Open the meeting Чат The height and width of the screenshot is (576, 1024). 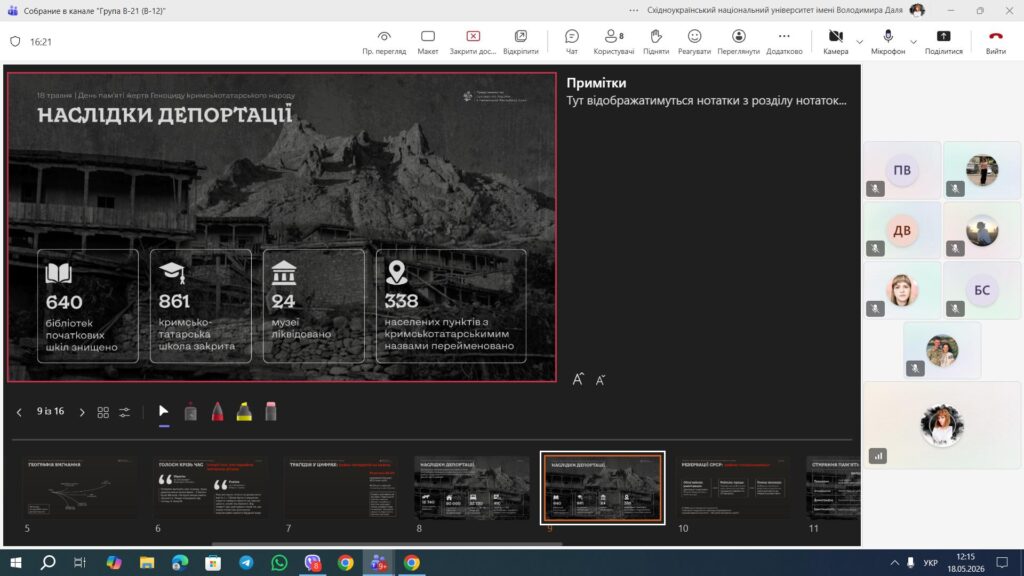(571, 42)
